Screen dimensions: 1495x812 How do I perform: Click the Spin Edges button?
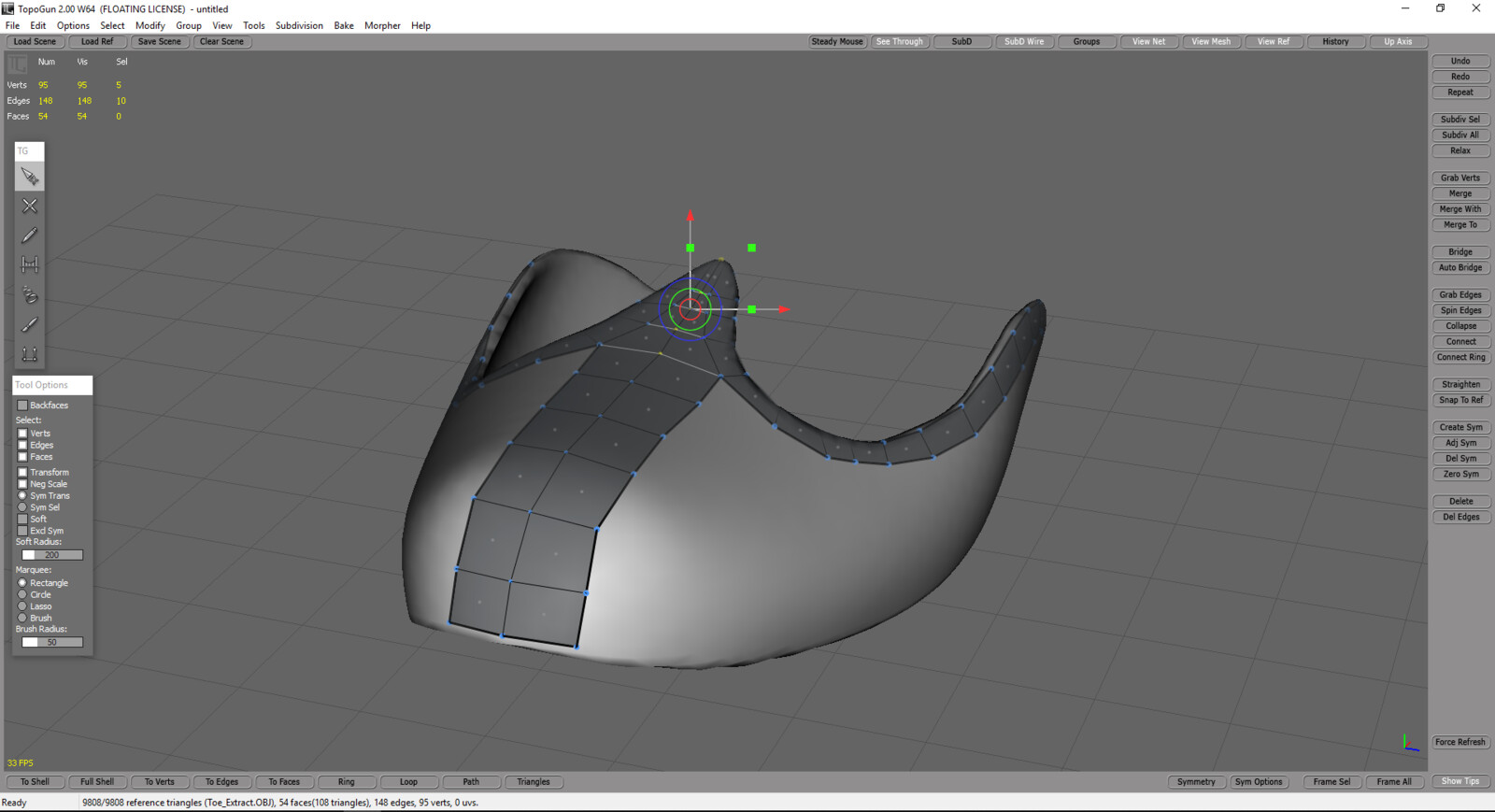tap(1460, 310)
